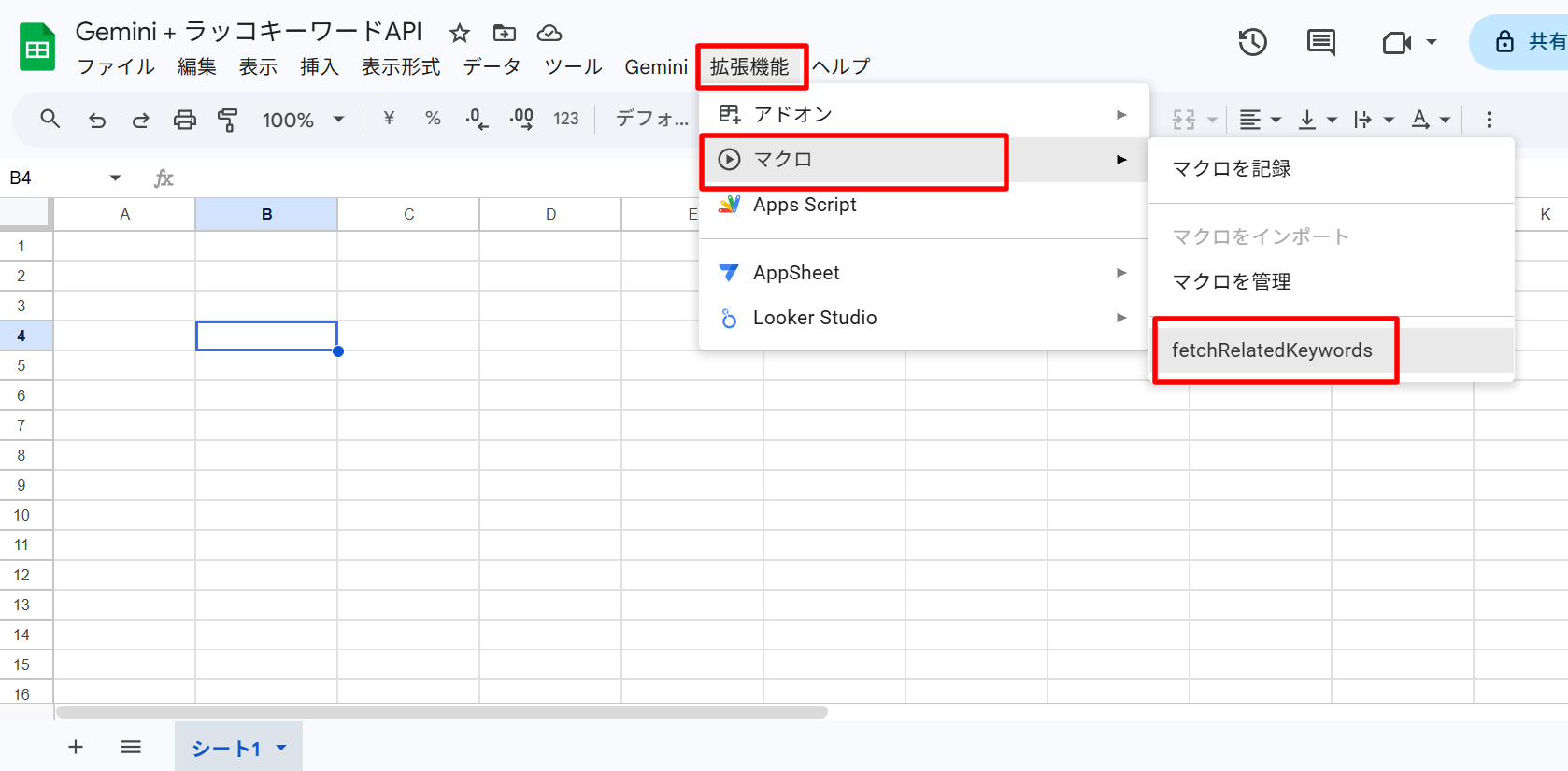Screen dimensions: 1568x771
Task: Click the Name Box showing B4
Action: [x=51, y=178]
